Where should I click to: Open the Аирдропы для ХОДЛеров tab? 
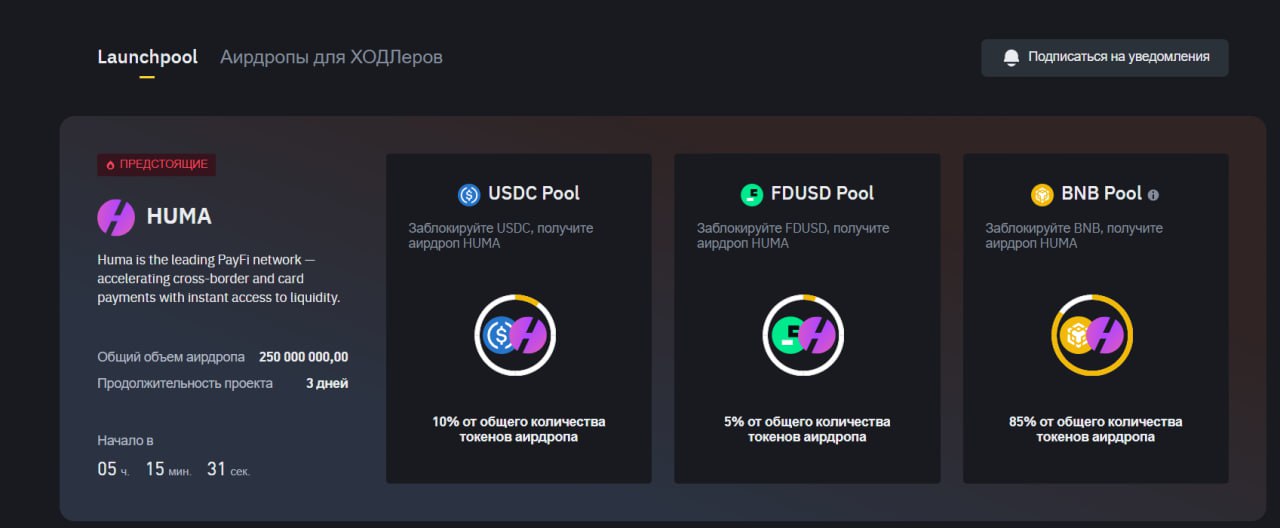pos(331,57)
